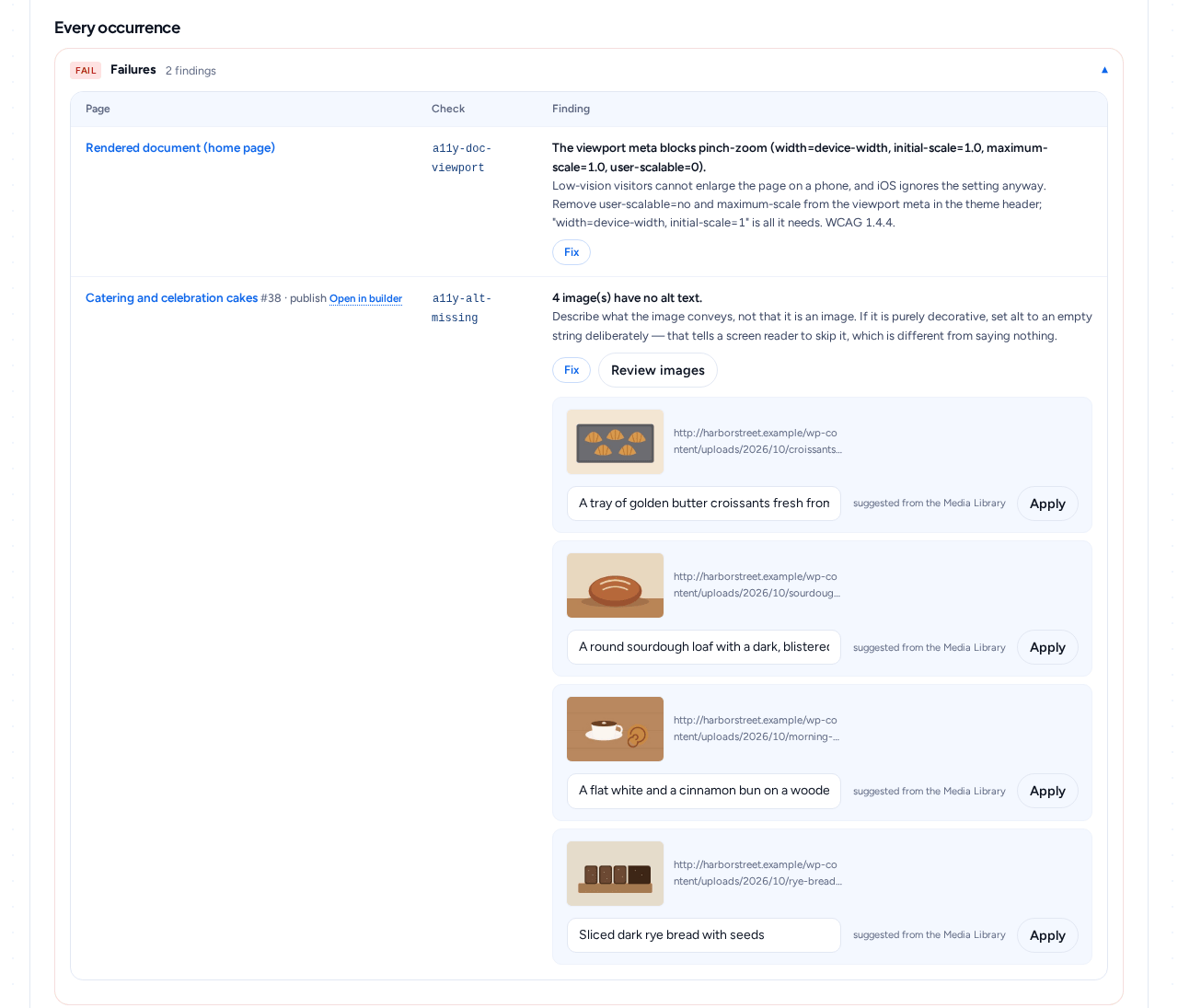Edit the croissants alt text field
The image size is (1178, 1008).
coord(704,504)
